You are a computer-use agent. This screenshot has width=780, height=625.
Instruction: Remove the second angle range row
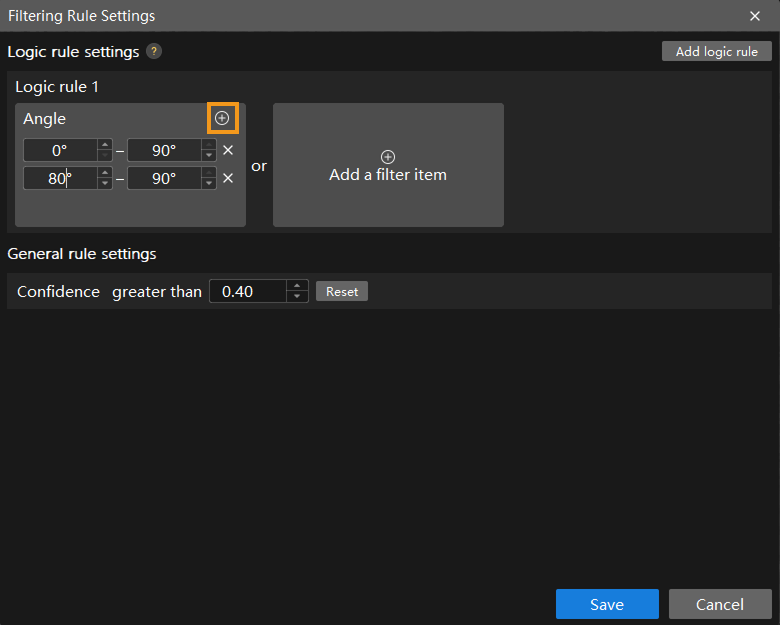coord(228,179)
